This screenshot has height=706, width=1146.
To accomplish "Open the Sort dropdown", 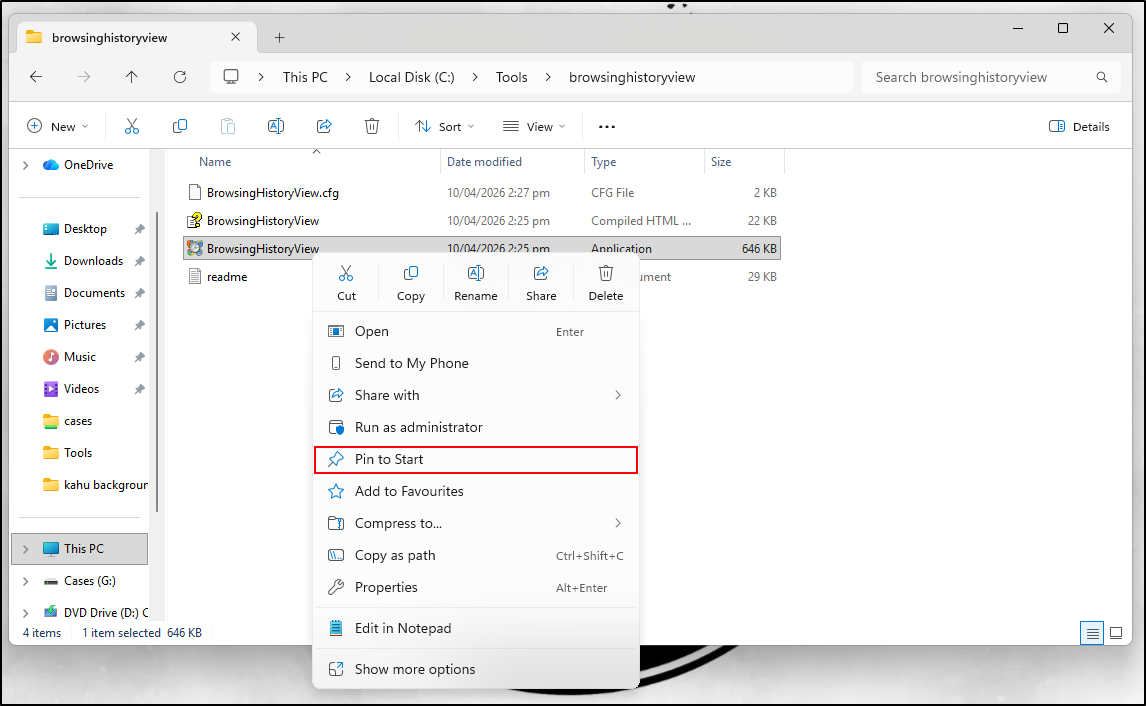I will [444, 126].
